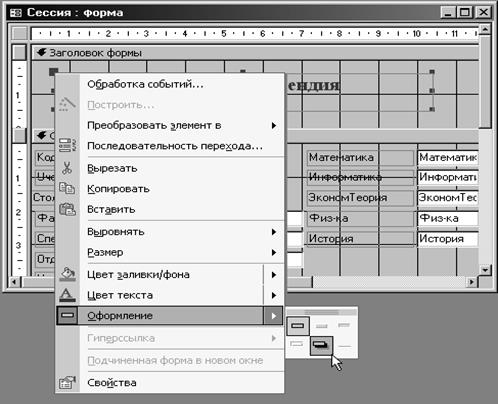498x404 pixels.
Task: Expand the Размер submenu
Action: tap(274, 252)
